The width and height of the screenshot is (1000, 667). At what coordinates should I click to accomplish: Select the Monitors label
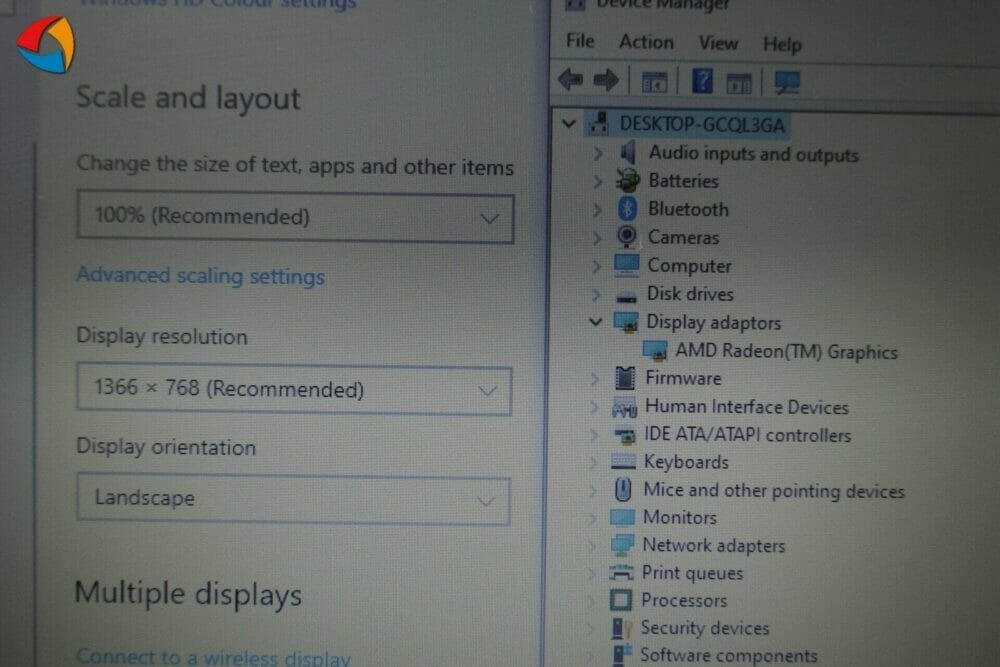pyautogui.click(x=679, y=517)
